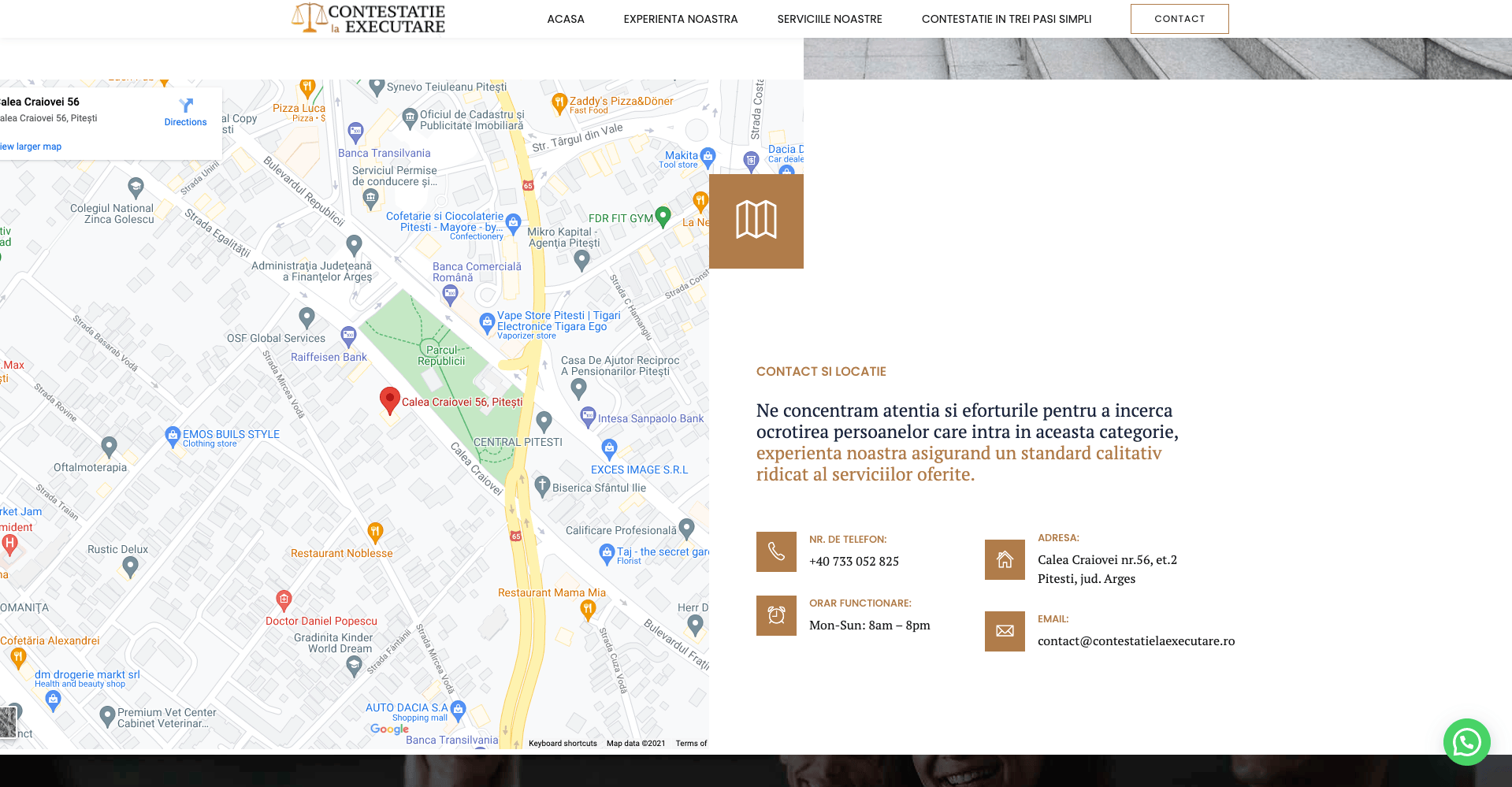1512x787 pixels.
Task: Click the Doctor Daniel Popescu marker
Action: [284, 600]
